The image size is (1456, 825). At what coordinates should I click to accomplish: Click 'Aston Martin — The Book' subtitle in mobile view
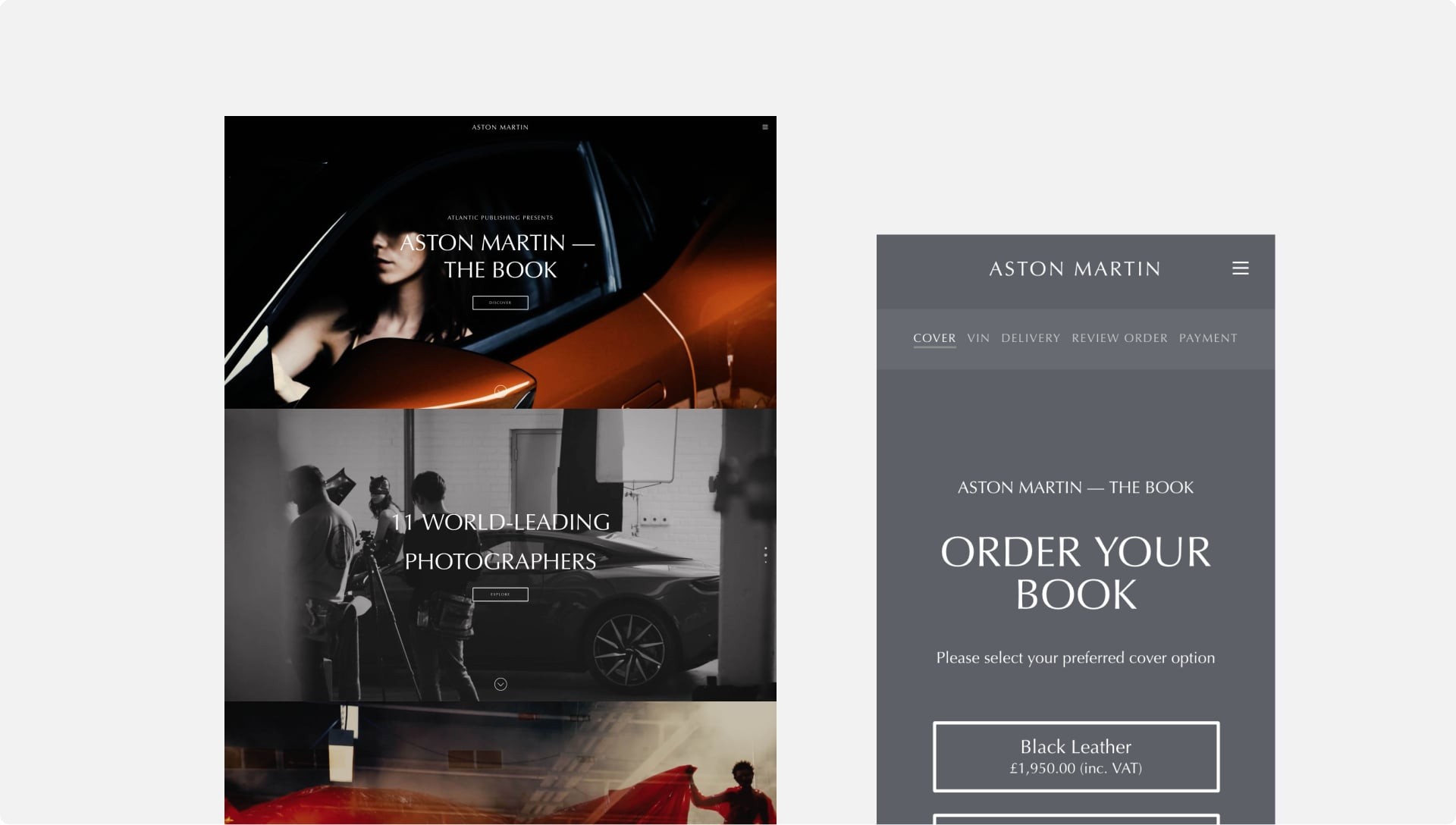pos(1075,488)
